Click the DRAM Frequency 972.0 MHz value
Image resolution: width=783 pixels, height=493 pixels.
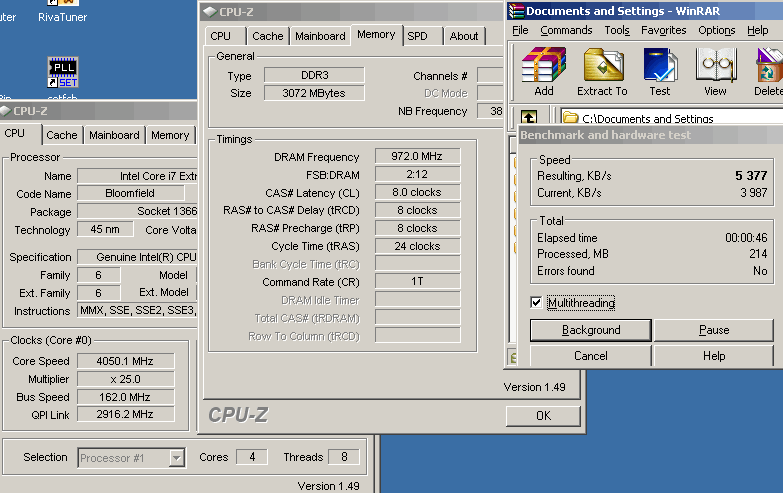point(417,156)
